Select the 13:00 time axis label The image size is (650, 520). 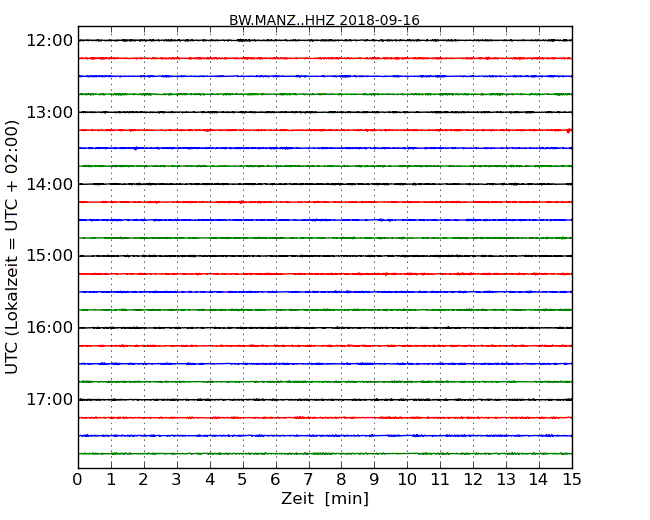(50, 112)
